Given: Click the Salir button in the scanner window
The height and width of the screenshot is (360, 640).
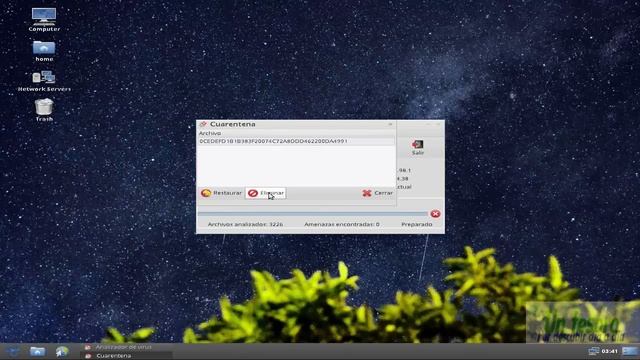Looking at the screenshot, I should (x=418, y=147).
